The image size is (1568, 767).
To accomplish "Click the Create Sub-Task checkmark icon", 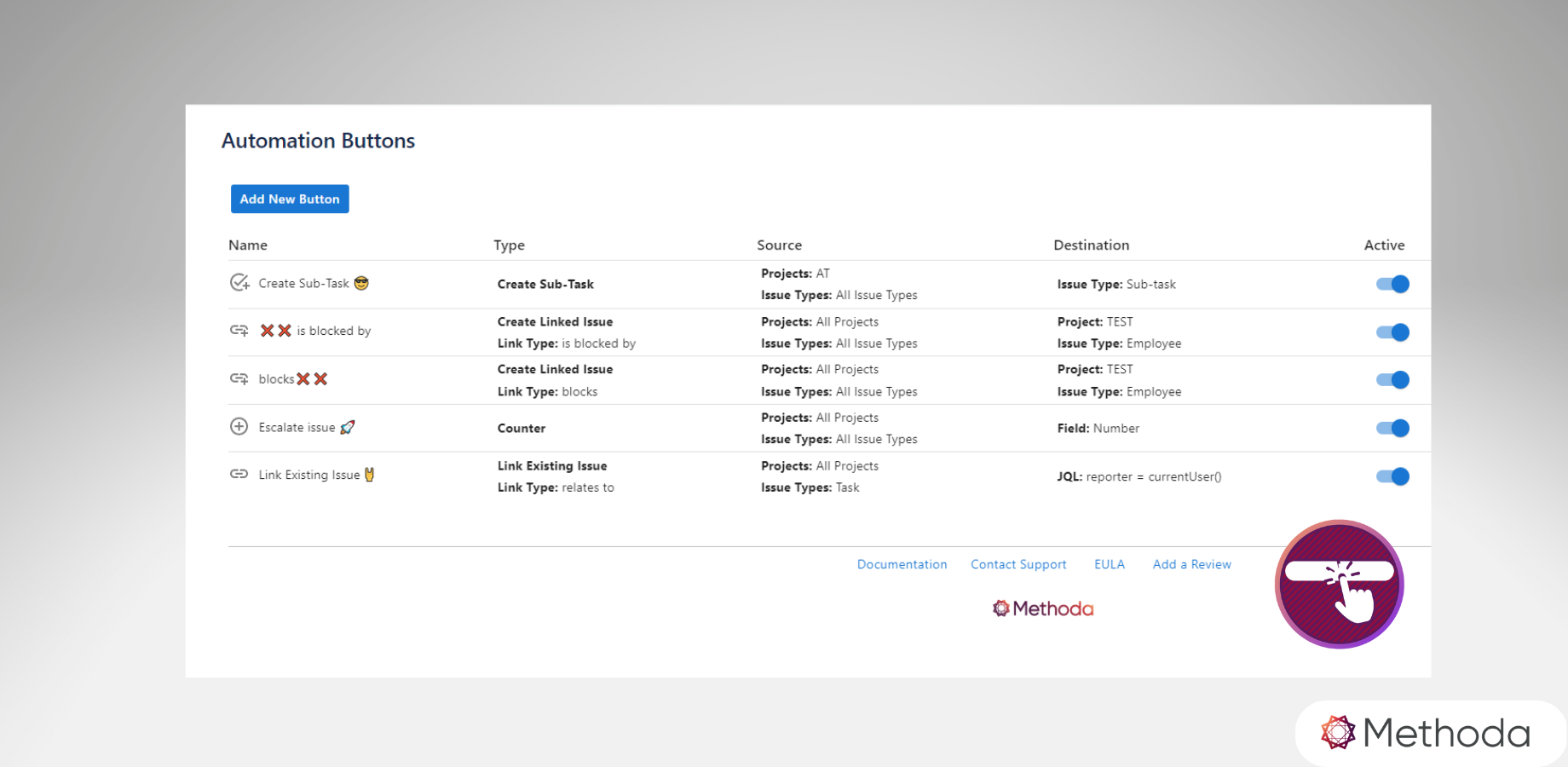I will [239, 283].
